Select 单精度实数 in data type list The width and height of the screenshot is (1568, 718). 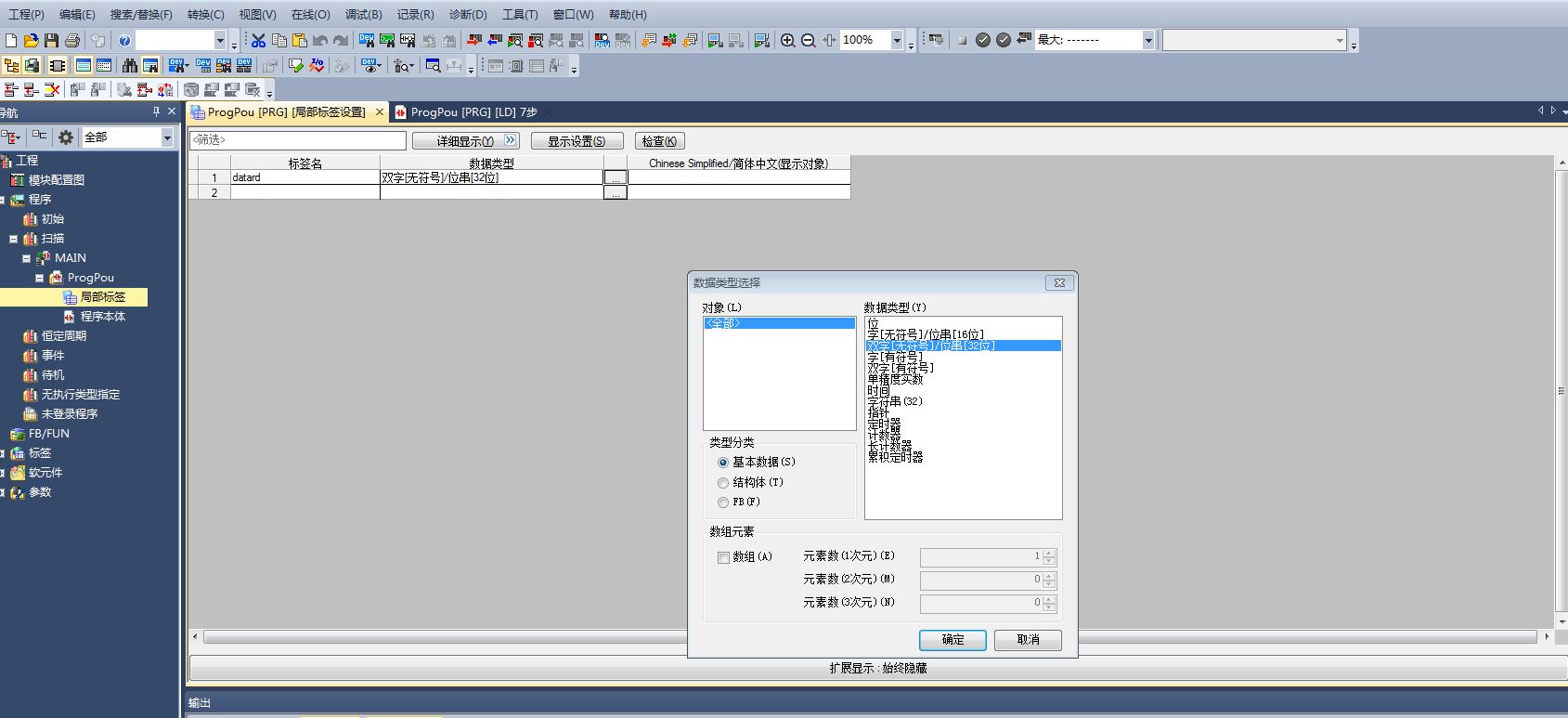pyautogui.click(x=895, y=379)
